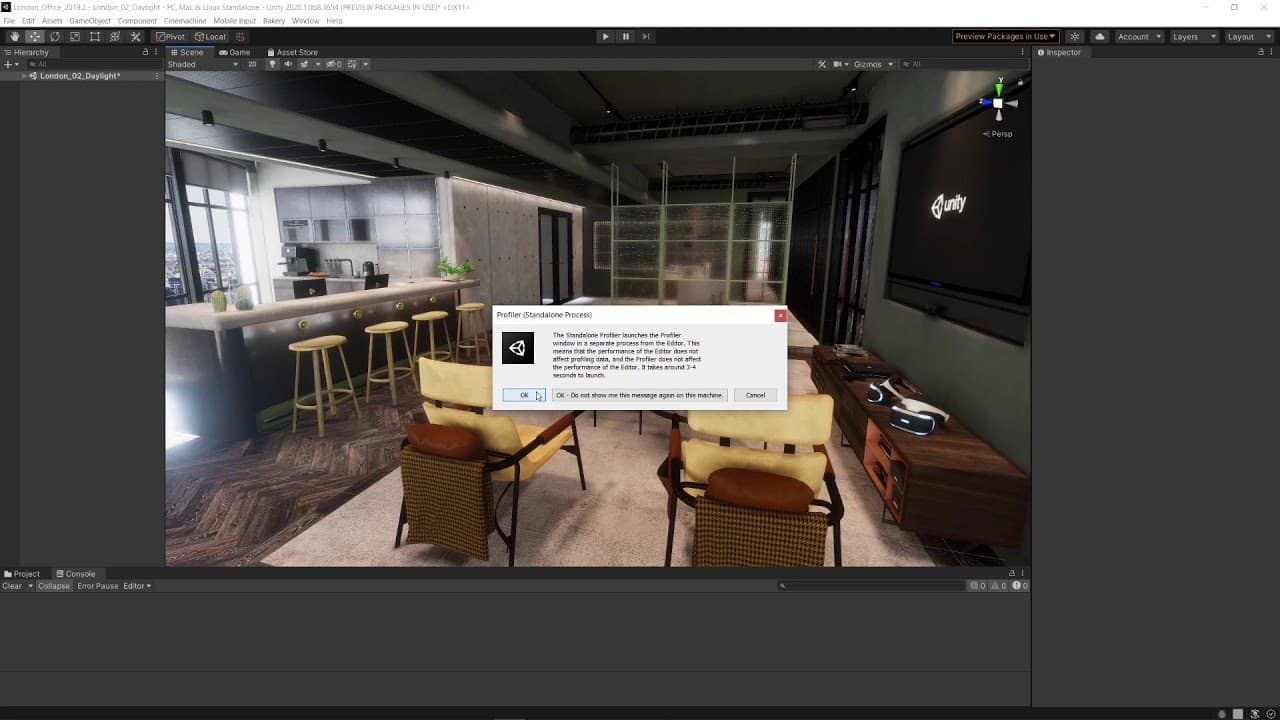Select the Transform tool
Screen dimensions: 1280x720
pos(115,37)
